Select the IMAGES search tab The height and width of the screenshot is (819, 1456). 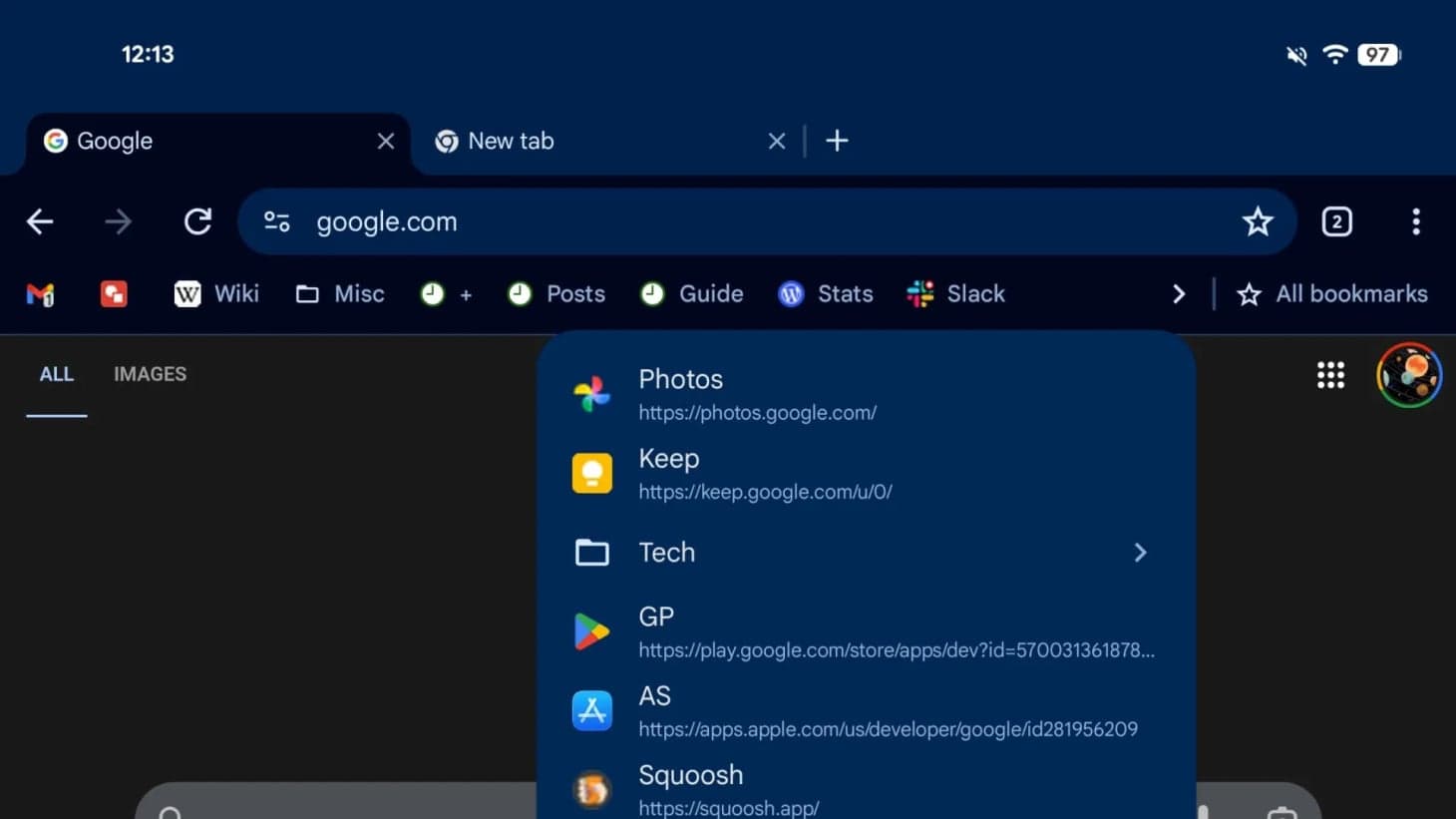tap(150, 374)
